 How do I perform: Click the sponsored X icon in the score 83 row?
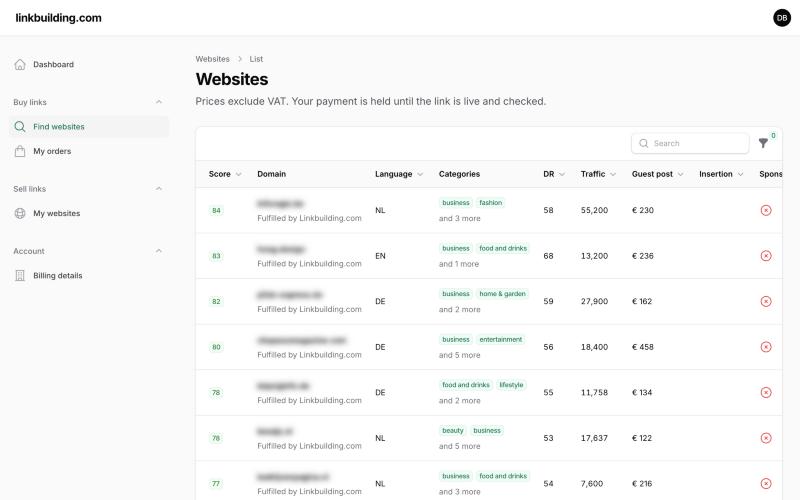(x=766, y=256)
